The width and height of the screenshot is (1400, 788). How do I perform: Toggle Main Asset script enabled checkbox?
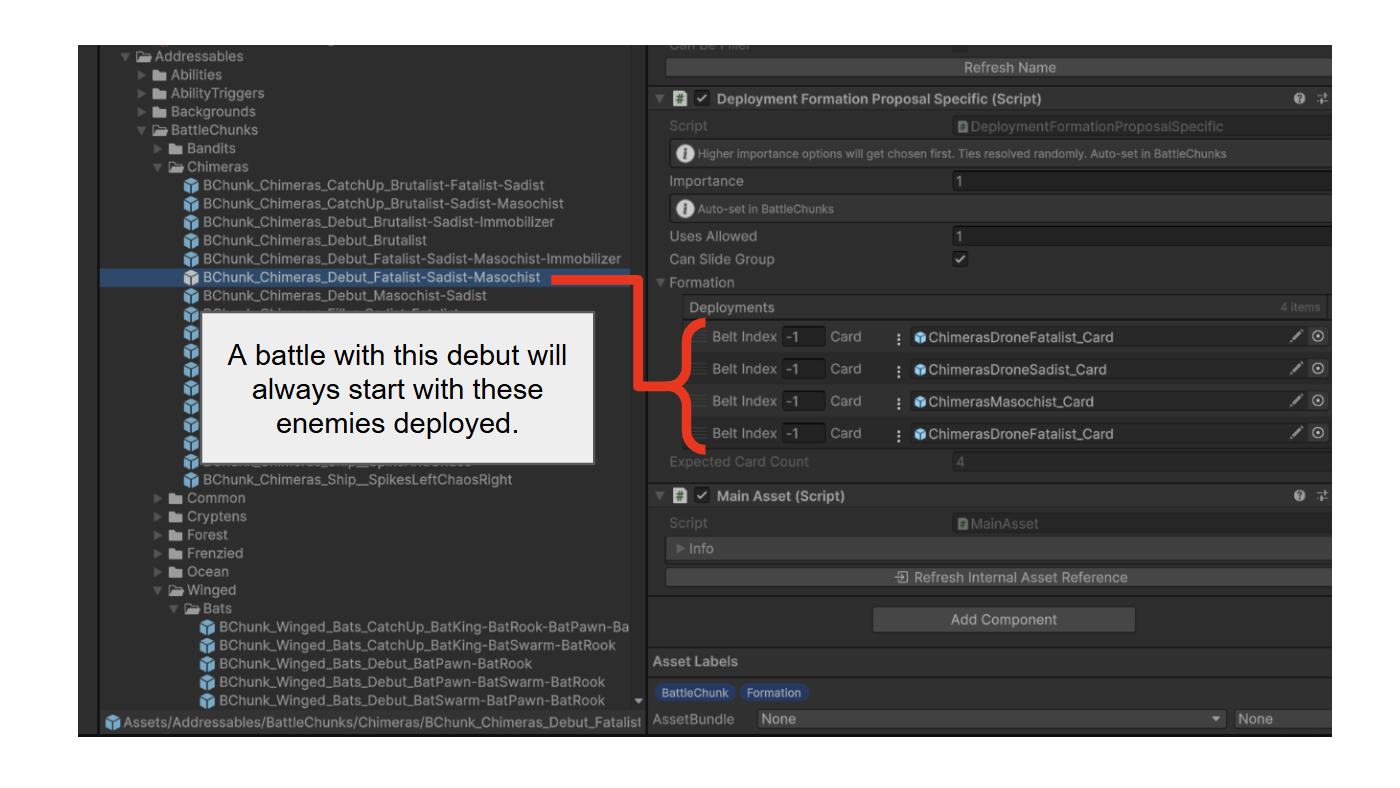(x=702, y=496)
